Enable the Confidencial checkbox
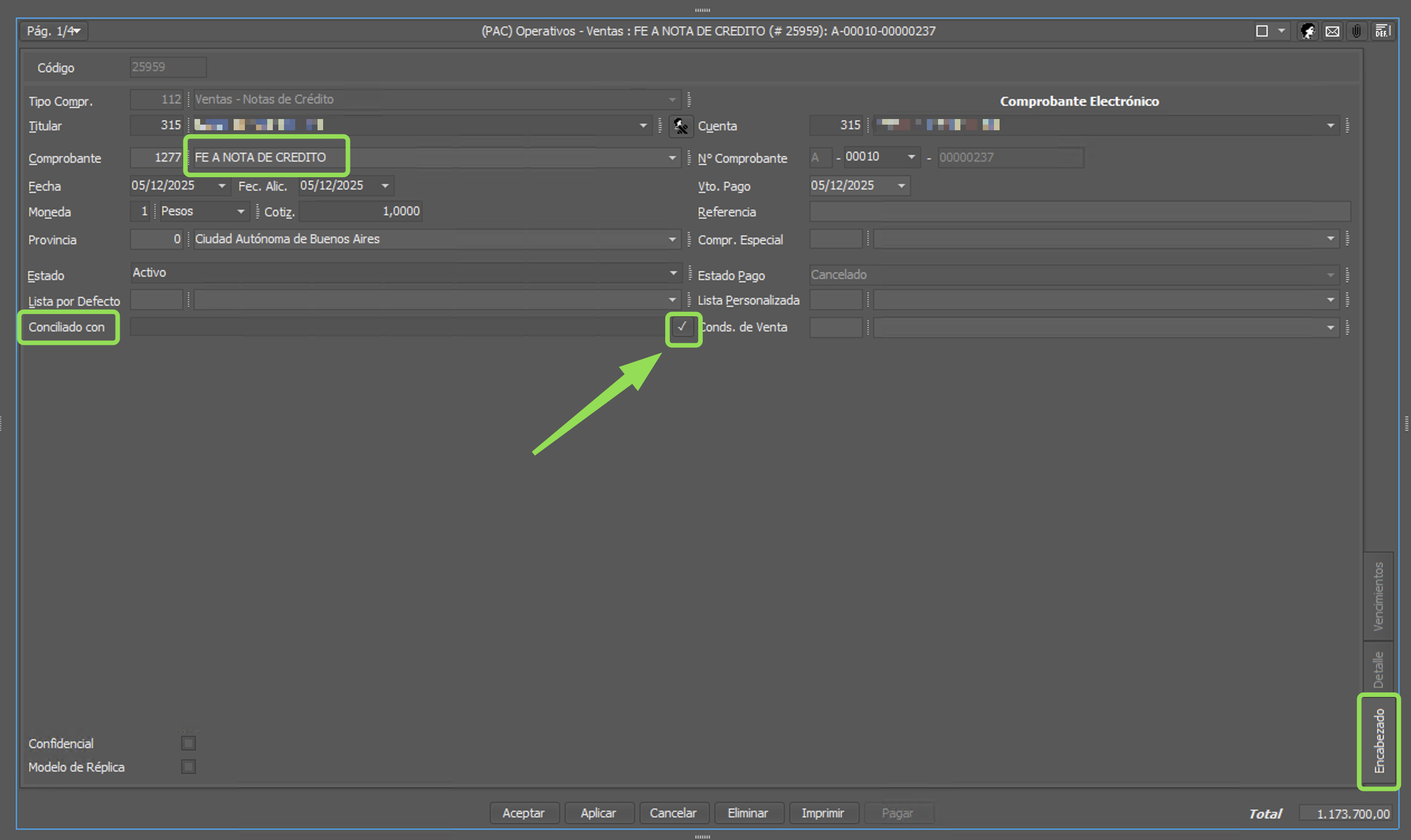 188,743
